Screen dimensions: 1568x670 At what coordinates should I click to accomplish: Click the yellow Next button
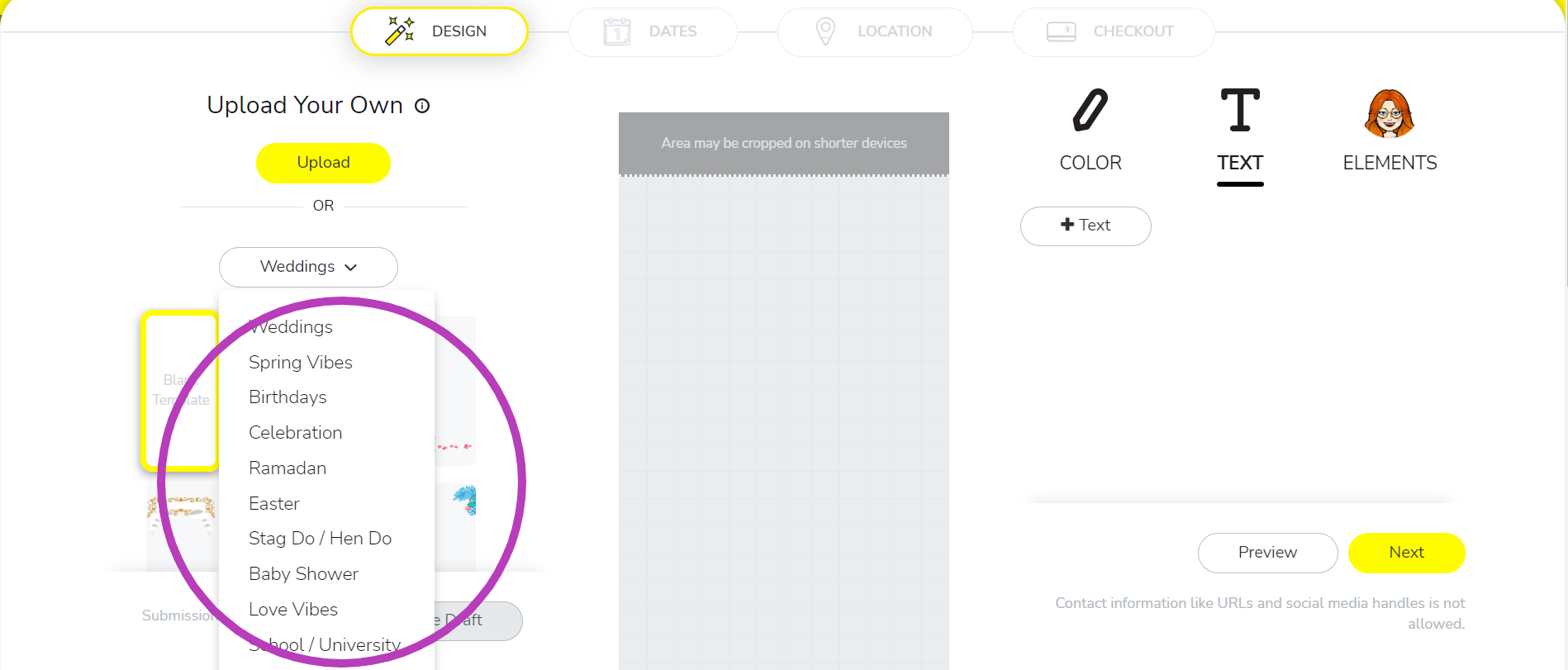(1406, 553)
